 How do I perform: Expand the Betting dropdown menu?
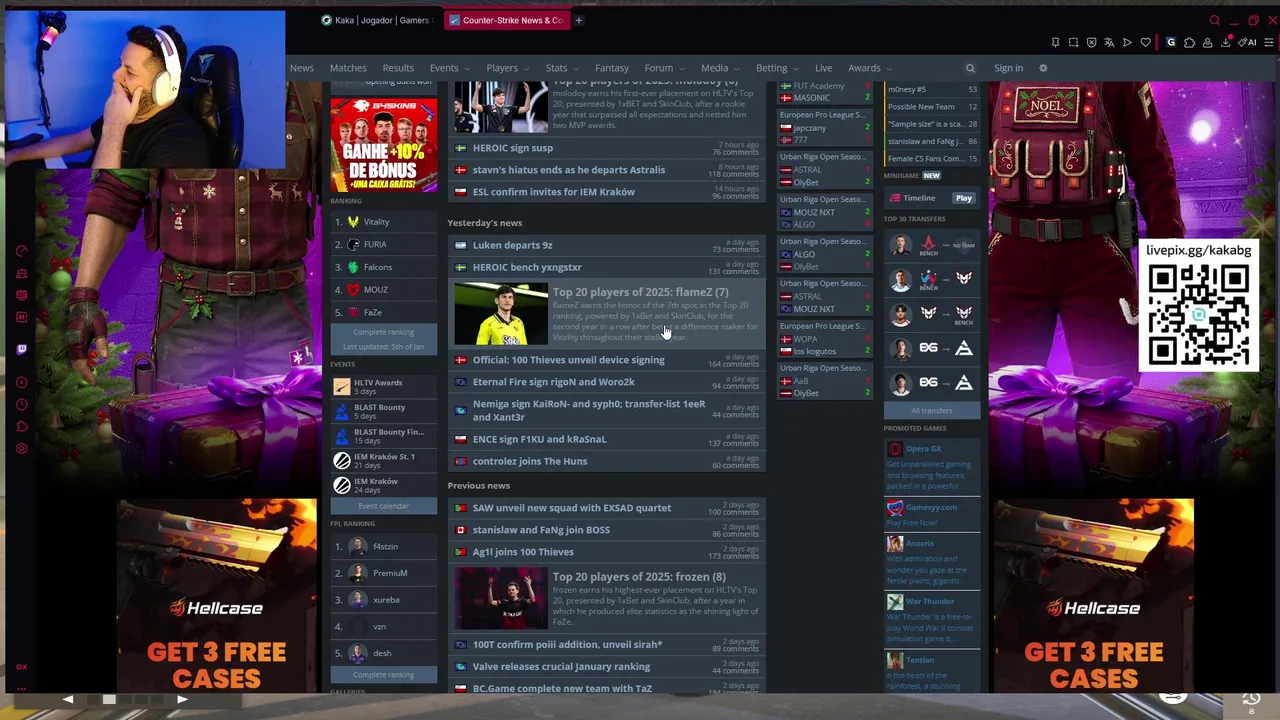point(776,68)
